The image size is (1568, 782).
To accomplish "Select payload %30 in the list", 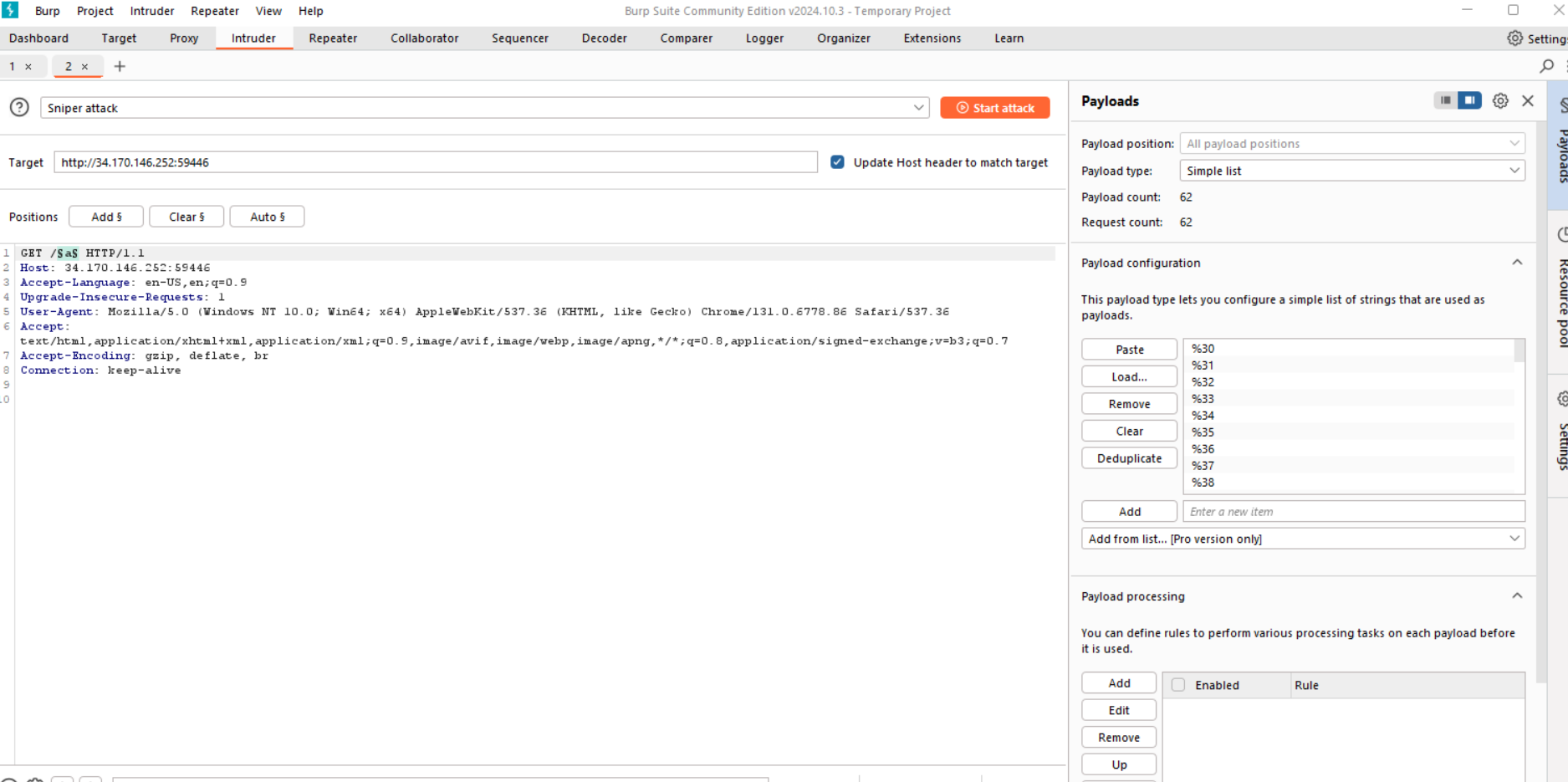I will click(1349, 349).
